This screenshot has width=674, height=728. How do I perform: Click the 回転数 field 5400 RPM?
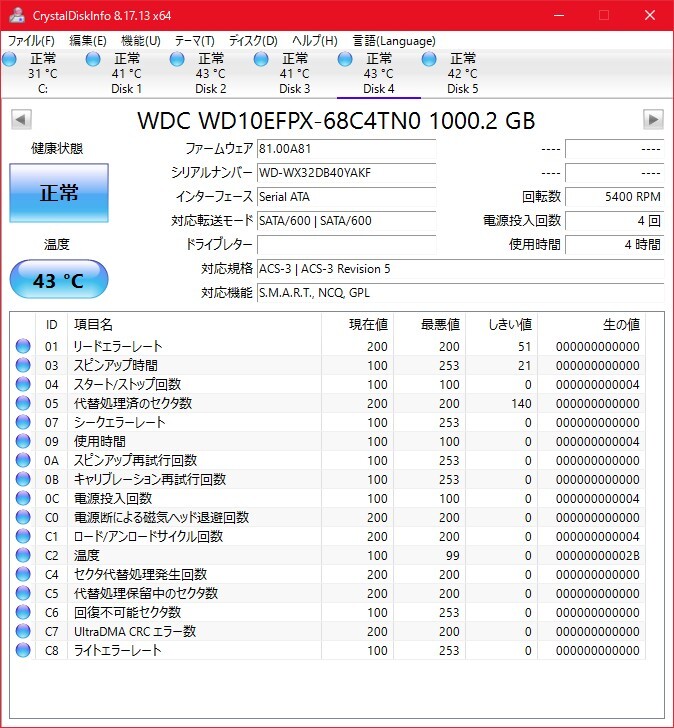pos(615,197)
